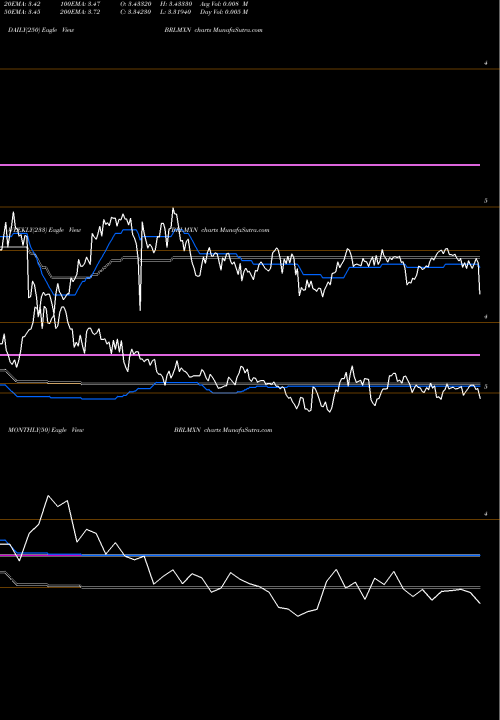This screenshot has width=500, height=720.
Task: Select the high price H: value
Action: point(176,4)
